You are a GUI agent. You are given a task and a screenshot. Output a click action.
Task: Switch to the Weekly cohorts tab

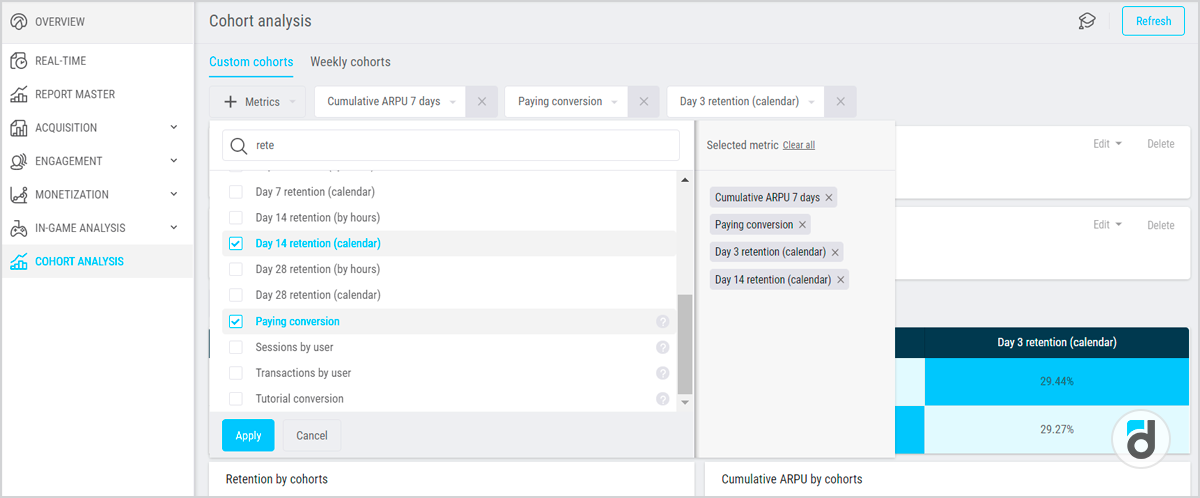pos(350,62)
